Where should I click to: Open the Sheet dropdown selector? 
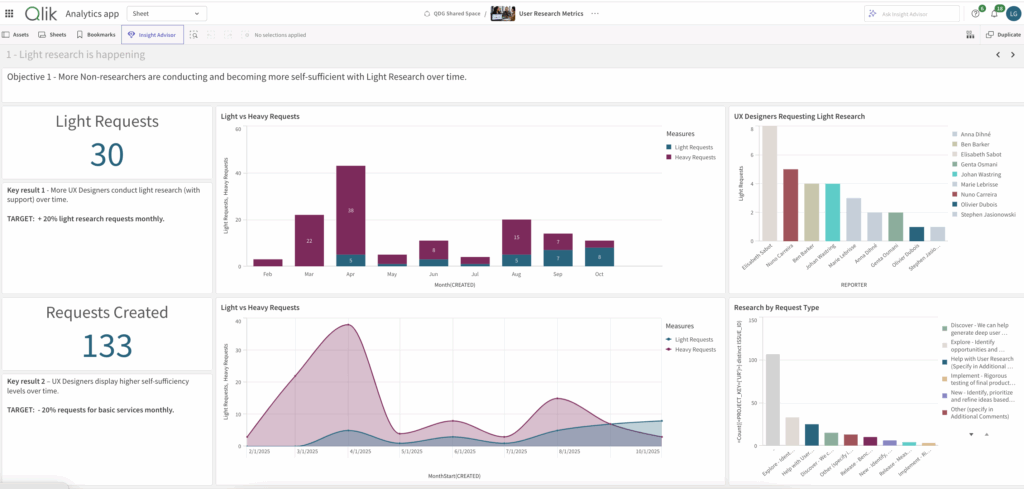[x=167, y=13]
